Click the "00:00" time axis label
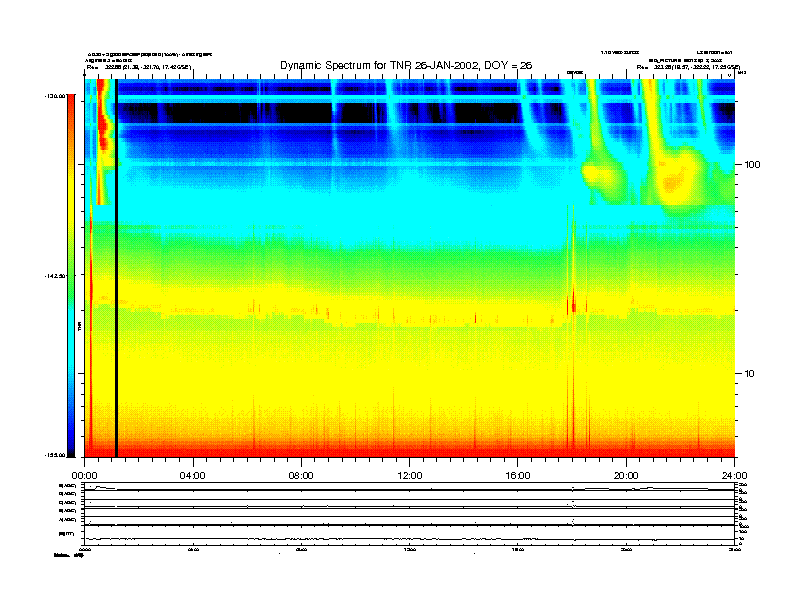 pos(84,476)
